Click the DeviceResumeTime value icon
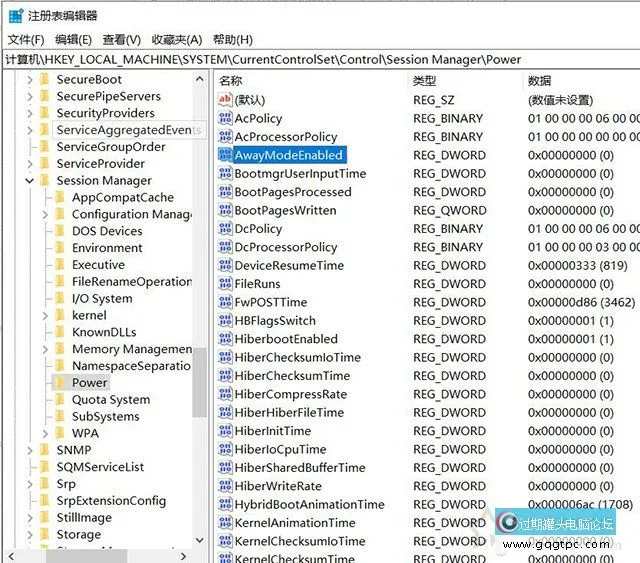The image size is (640, 563). 225,265
